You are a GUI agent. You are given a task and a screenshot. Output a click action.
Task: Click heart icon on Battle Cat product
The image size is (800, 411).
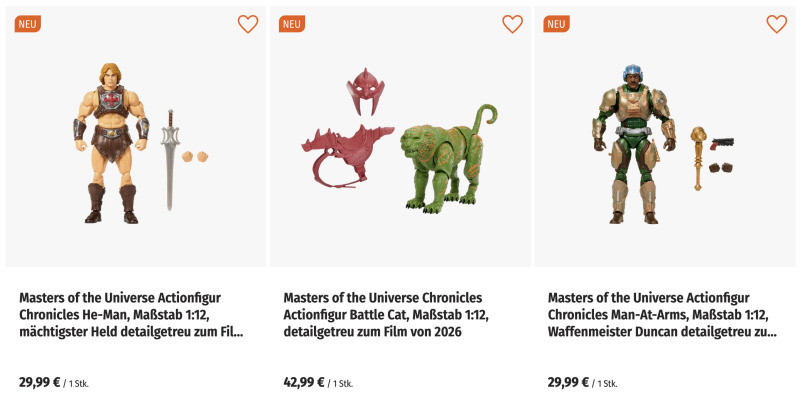click(x=512, y=24)
